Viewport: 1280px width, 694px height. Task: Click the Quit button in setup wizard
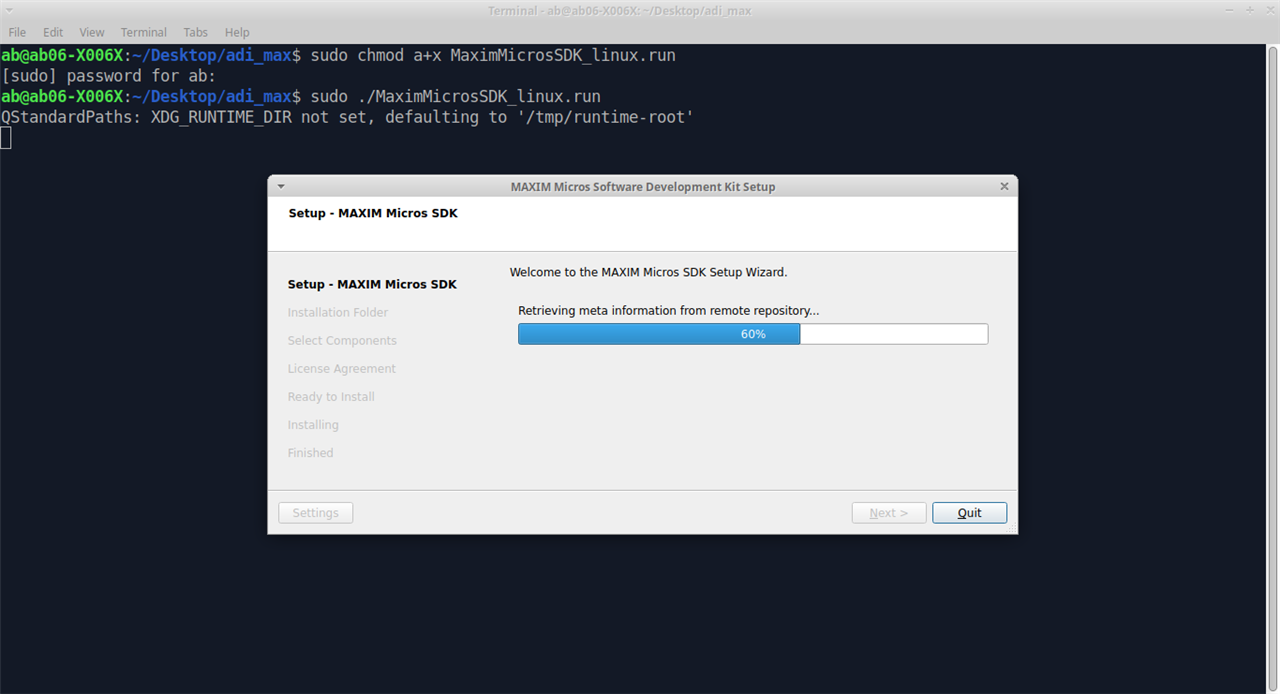[969, 513]
